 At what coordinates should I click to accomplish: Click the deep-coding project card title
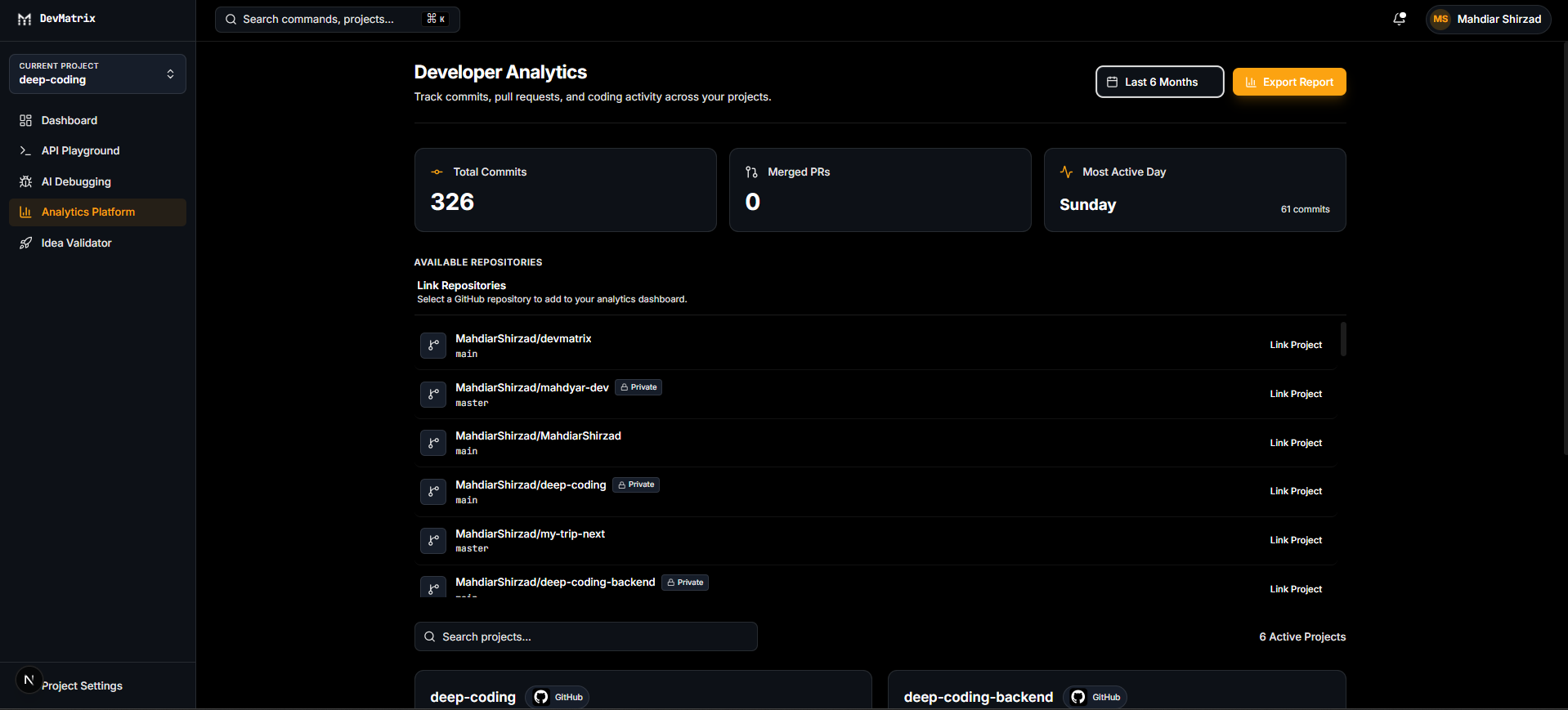tap(473, 697)
